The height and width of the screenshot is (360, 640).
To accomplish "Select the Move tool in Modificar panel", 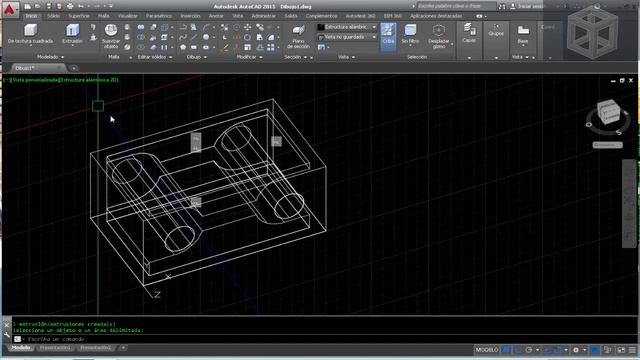I will click(247, 27).
